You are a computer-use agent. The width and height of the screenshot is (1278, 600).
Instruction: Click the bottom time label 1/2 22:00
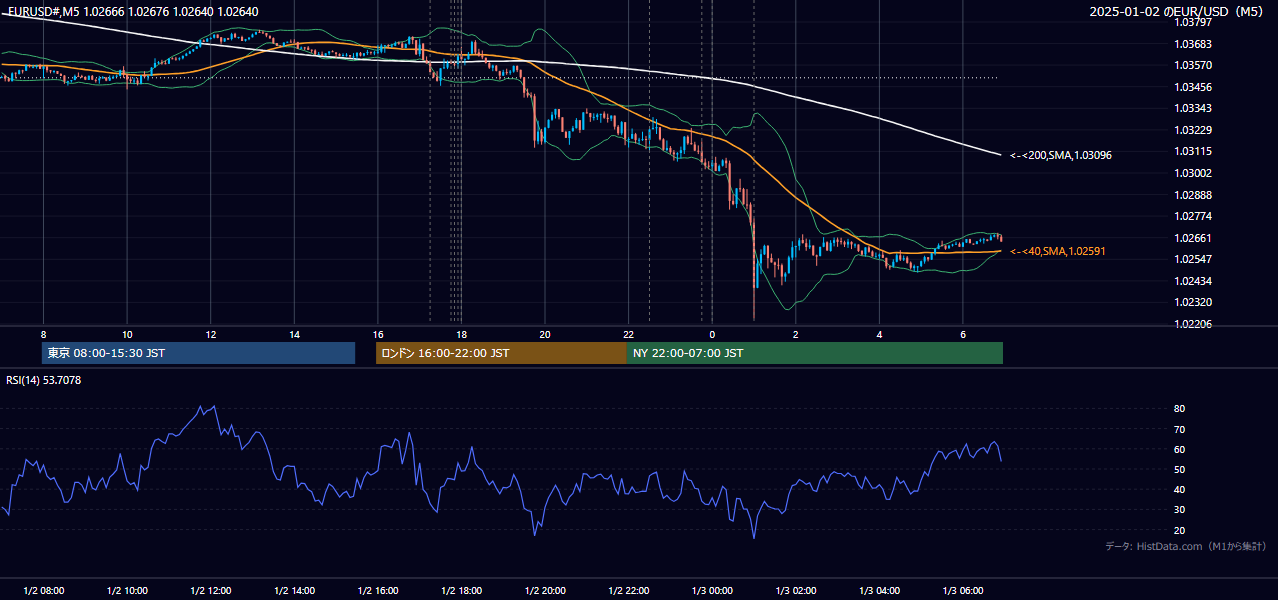629,591
